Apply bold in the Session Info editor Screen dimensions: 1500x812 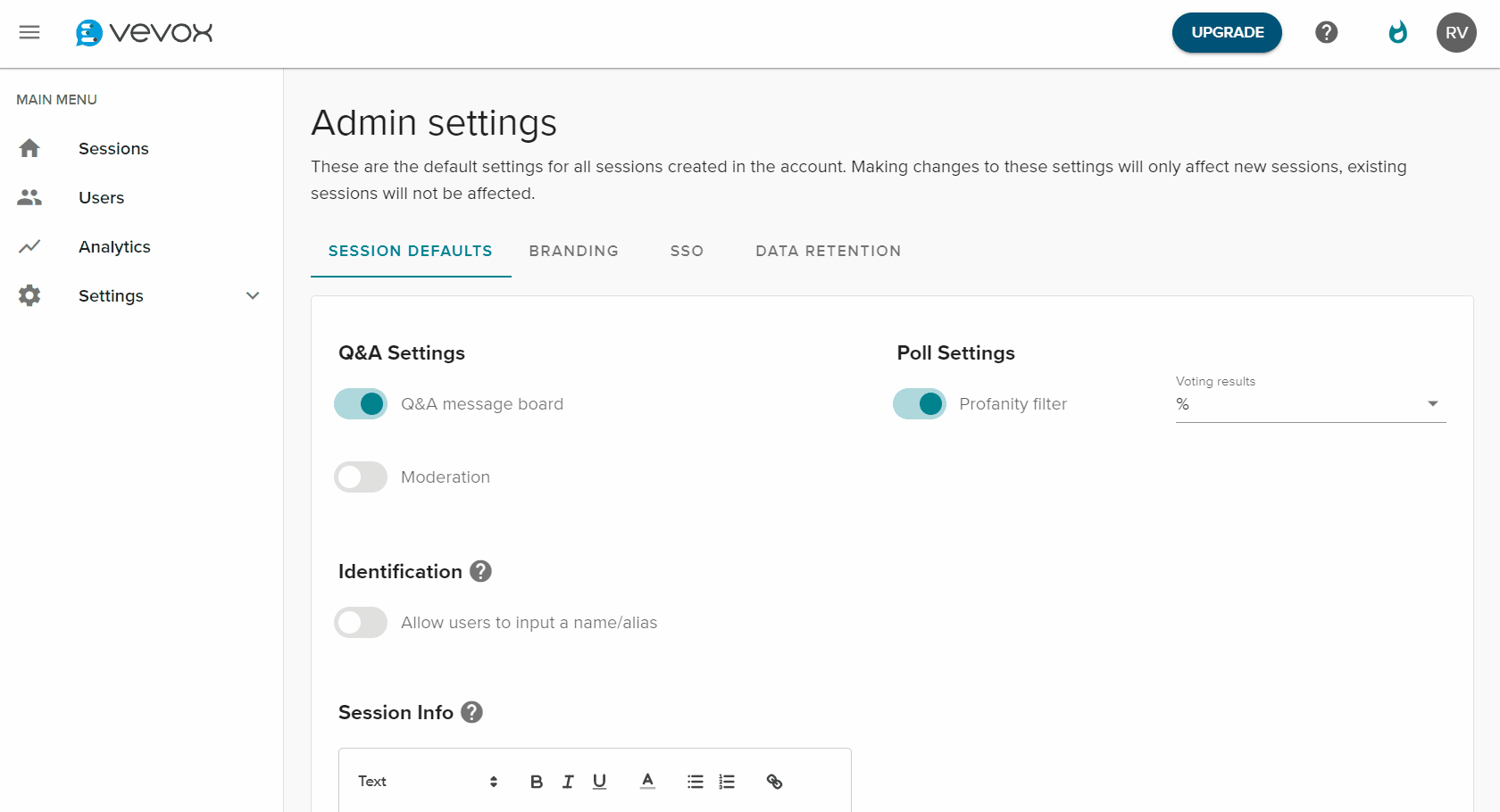pos(536,781)
